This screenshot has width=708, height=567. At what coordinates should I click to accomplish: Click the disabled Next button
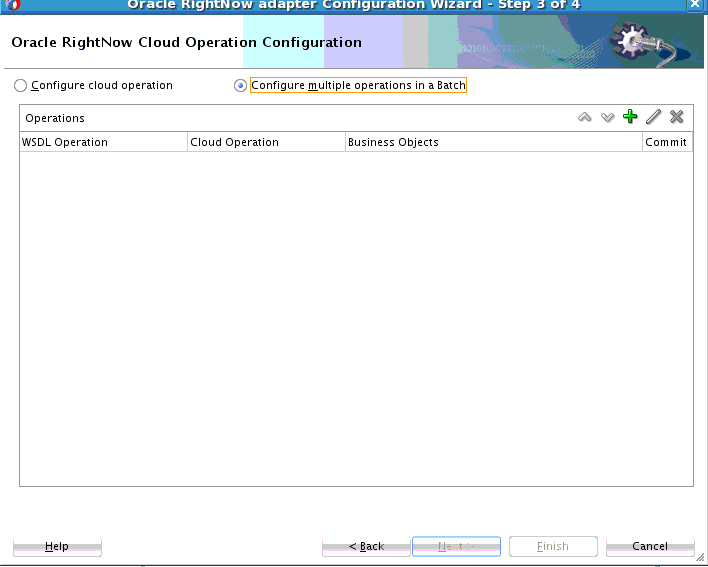pyautogui.click(x=456, y=546)
